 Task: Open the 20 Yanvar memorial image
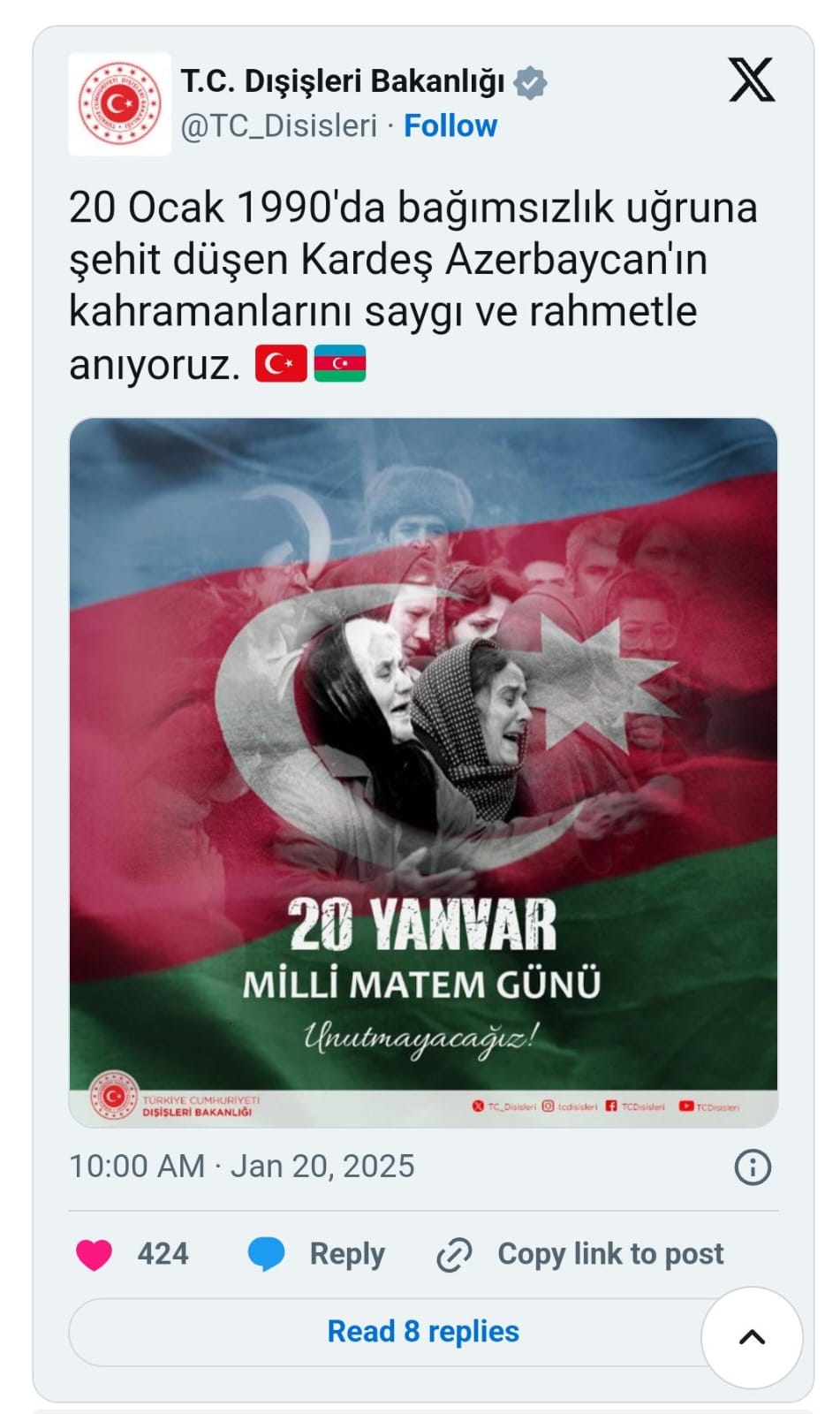(423, 772)
